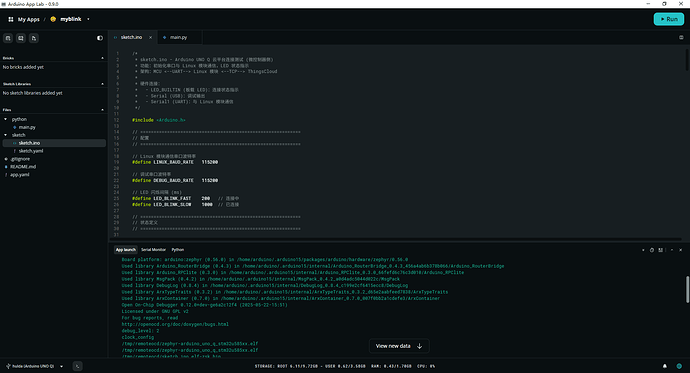Click the editor vertical scrollbar
The height and width of the screenshot is (373, 690).
[x=687, y=59]
